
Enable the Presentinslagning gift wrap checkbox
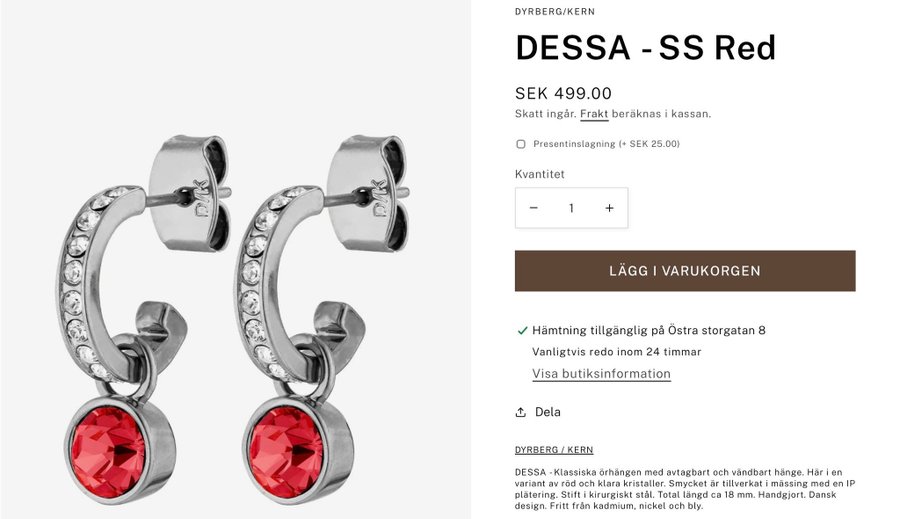click(x=521, y=144)
